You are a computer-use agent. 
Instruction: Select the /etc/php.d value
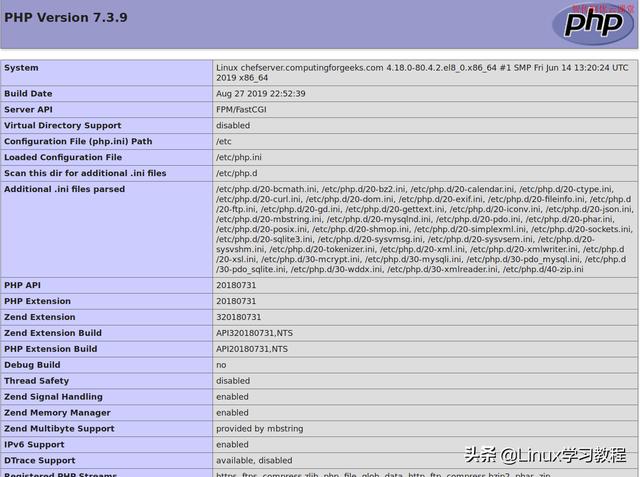(x=237, y=173)
